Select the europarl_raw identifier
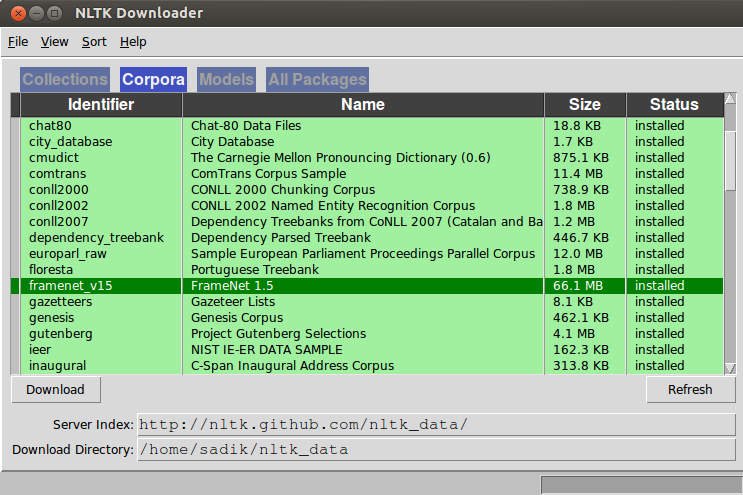Screen dimensions: 743x495 click(x=68, y=254)
